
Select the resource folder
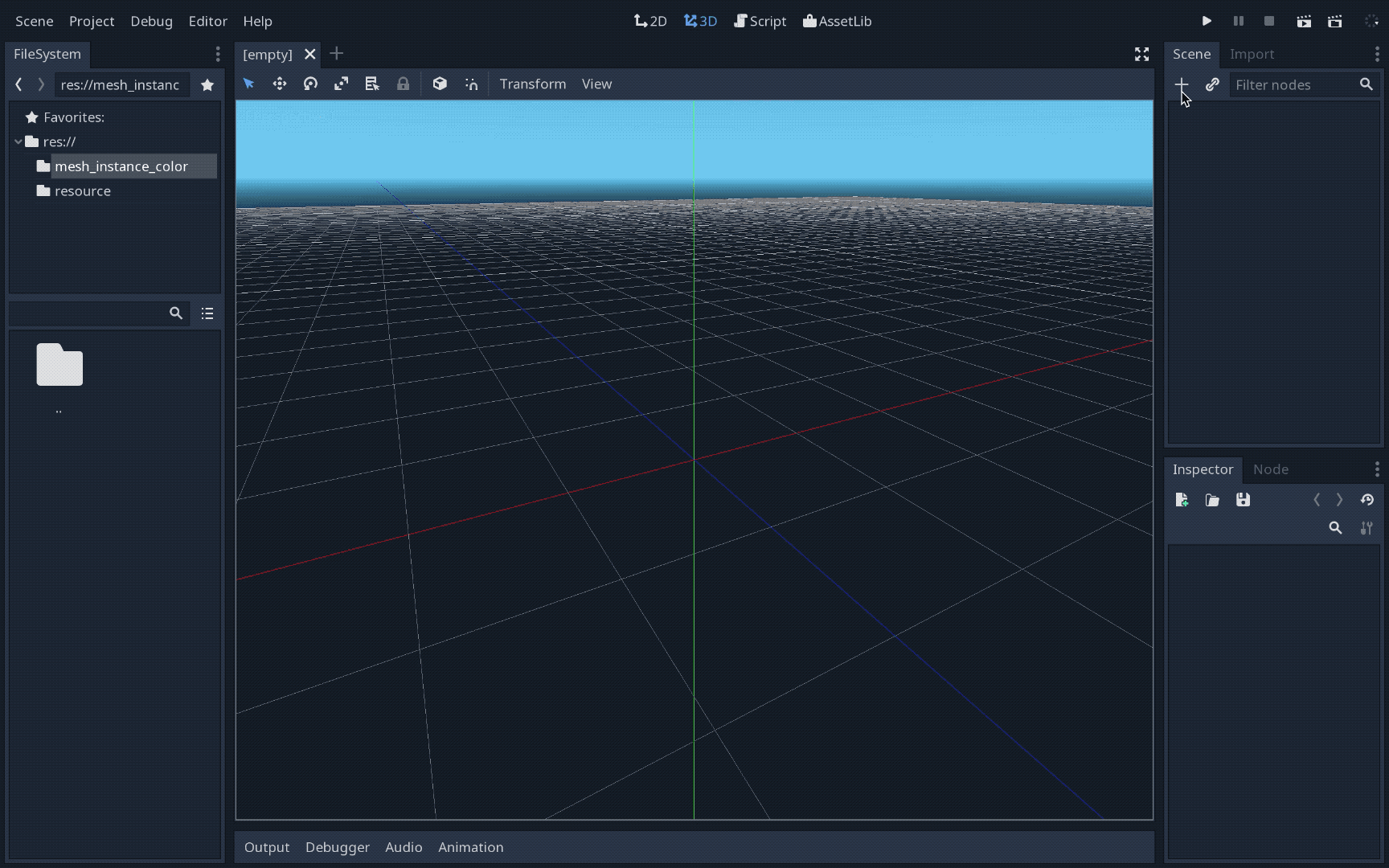tap(83, 191)
